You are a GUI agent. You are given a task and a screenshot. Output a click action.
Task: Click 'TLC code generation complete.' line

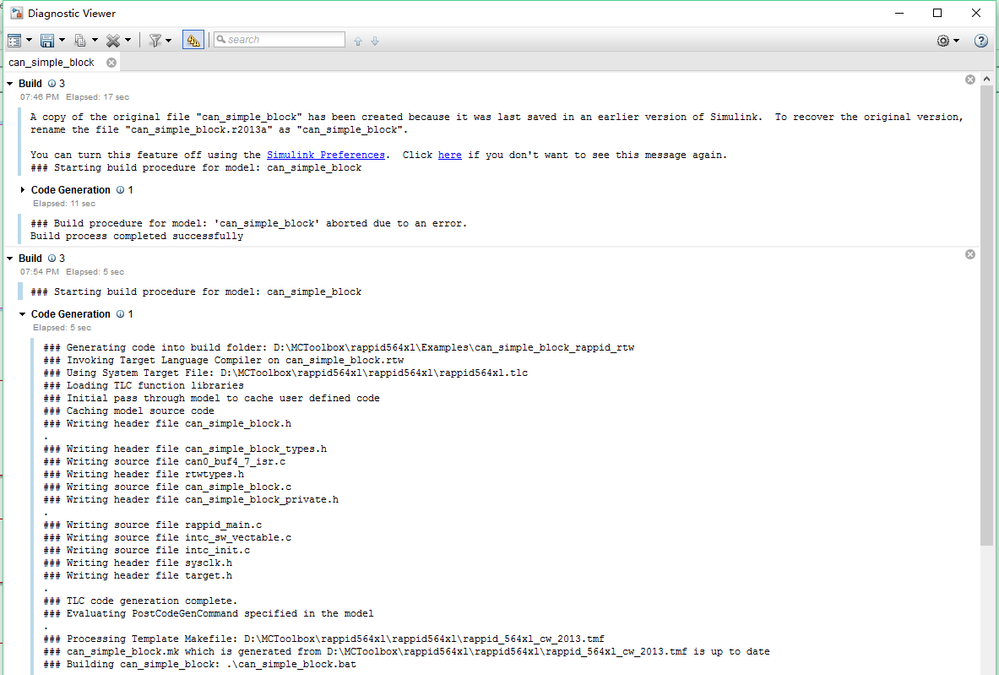(x=140, y=601)
